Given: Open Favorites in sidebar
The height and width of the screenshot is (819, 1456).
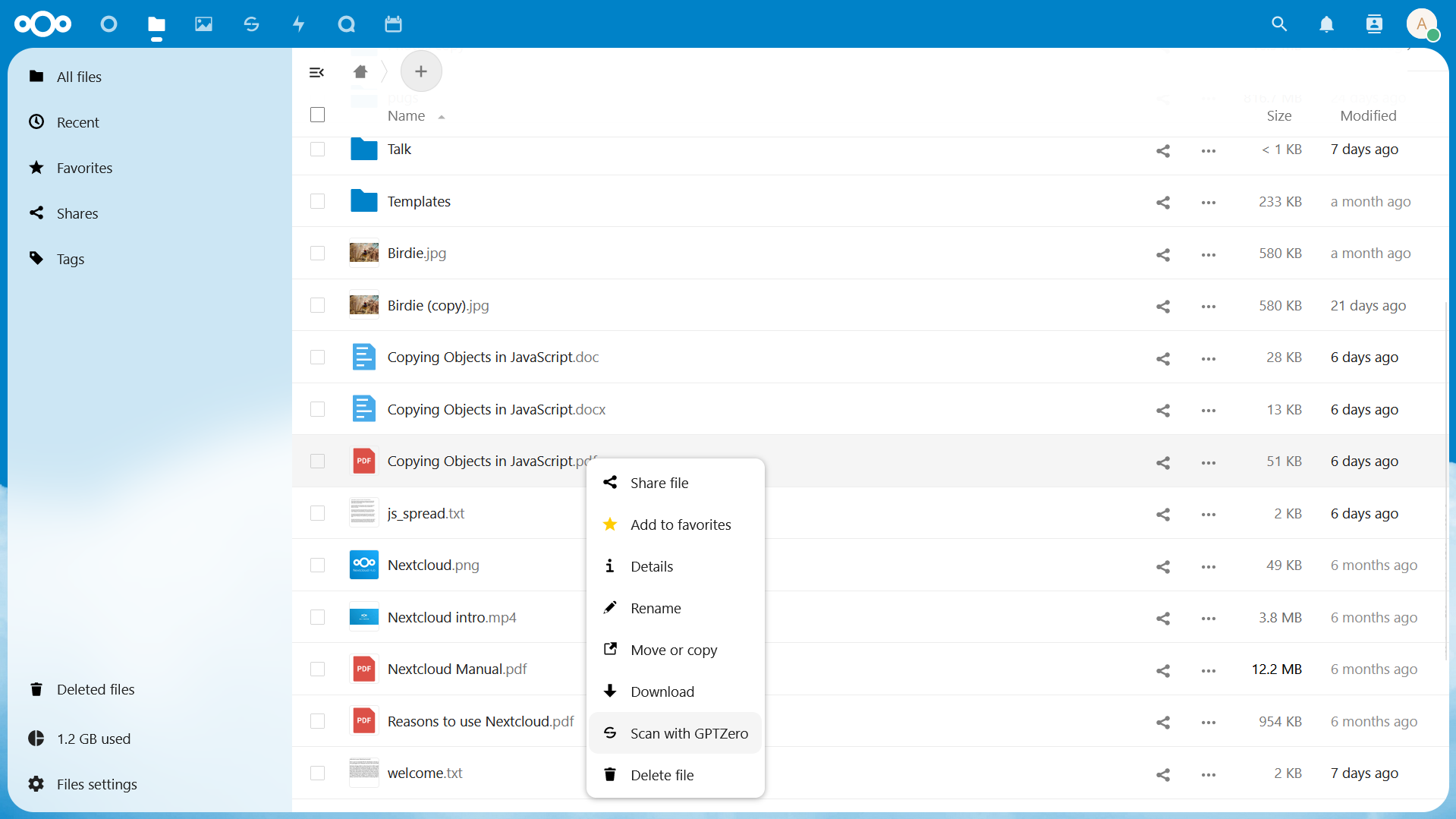Looking at the screenshot, I should (149, 168).
